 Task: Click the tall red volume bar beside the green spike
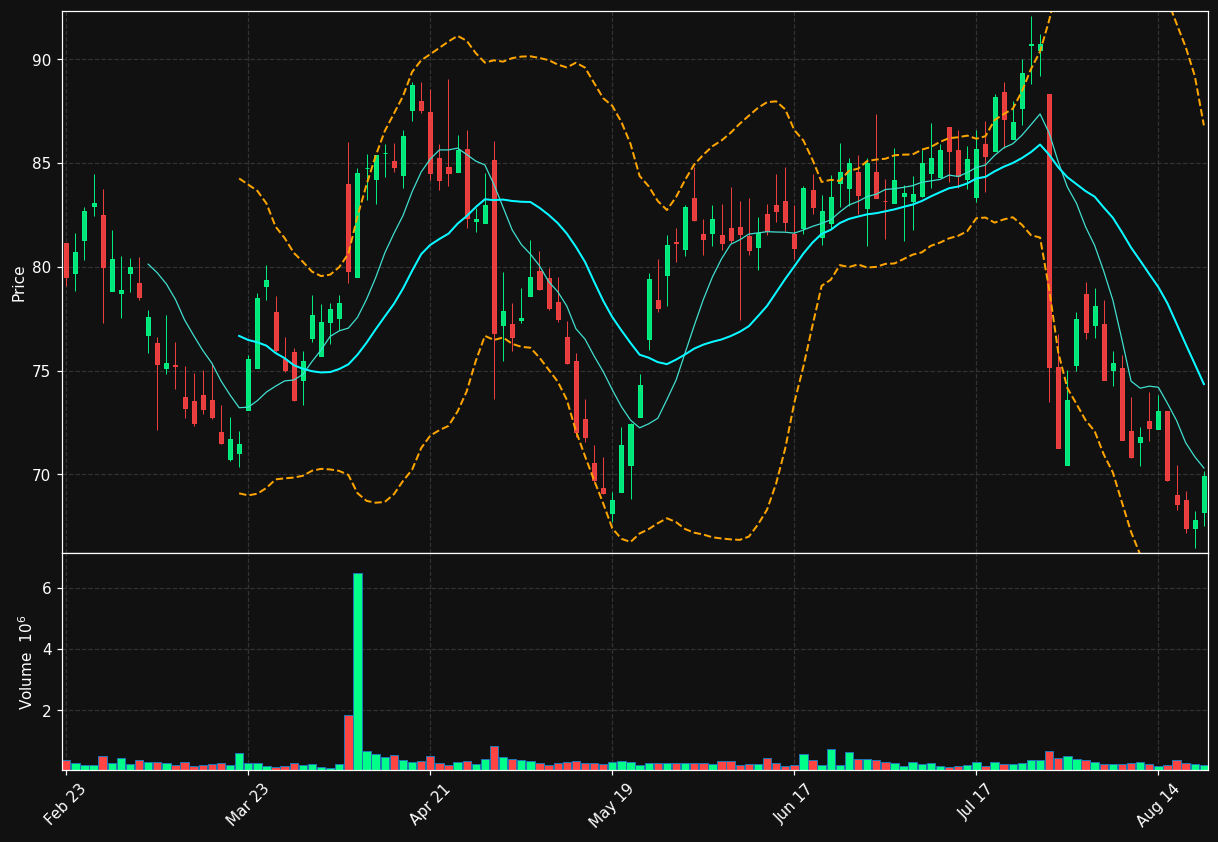[x=349, y=742]
